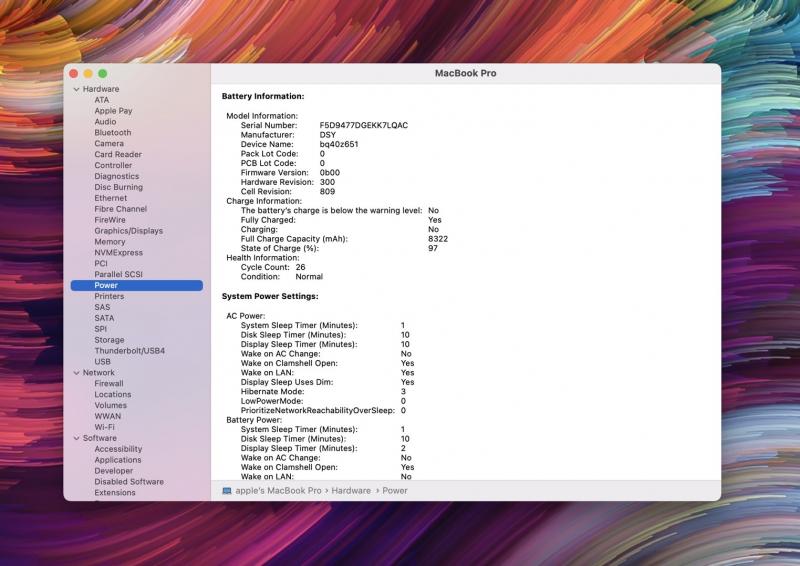The width and height of the screenshot is (800, 566).
Task: Click the State of Charge value 97
Action: click(x=433, y=249)
